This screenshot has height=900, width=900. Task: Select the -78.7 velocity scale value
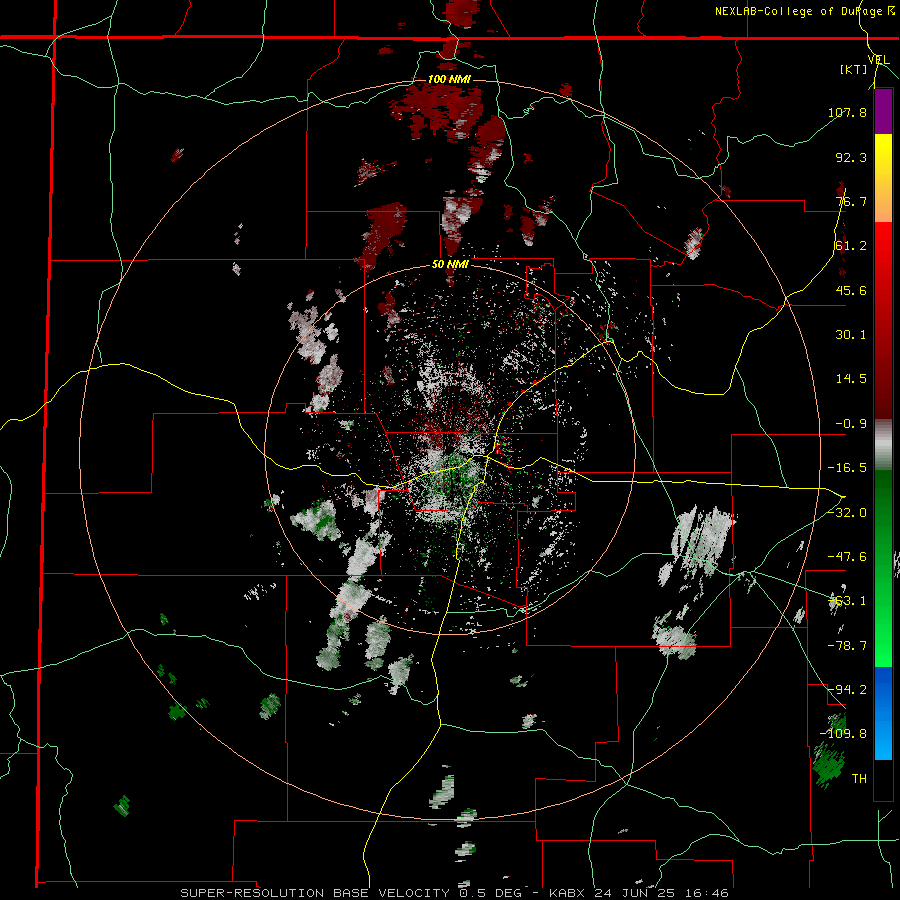pos(847,646)
